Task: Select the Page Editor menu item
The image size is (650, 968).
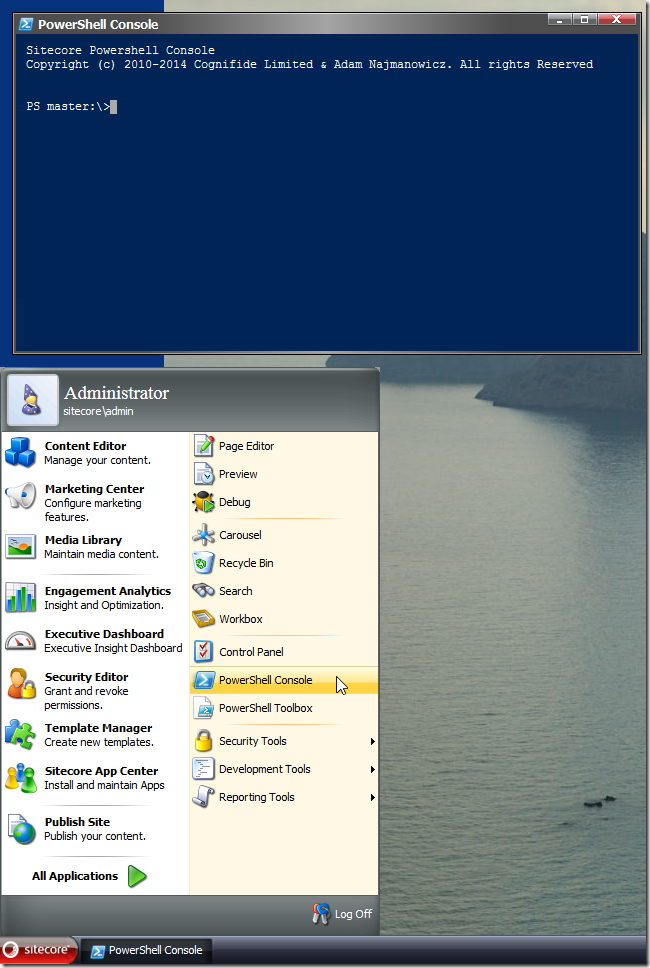Action: click(x=246, y=446)
